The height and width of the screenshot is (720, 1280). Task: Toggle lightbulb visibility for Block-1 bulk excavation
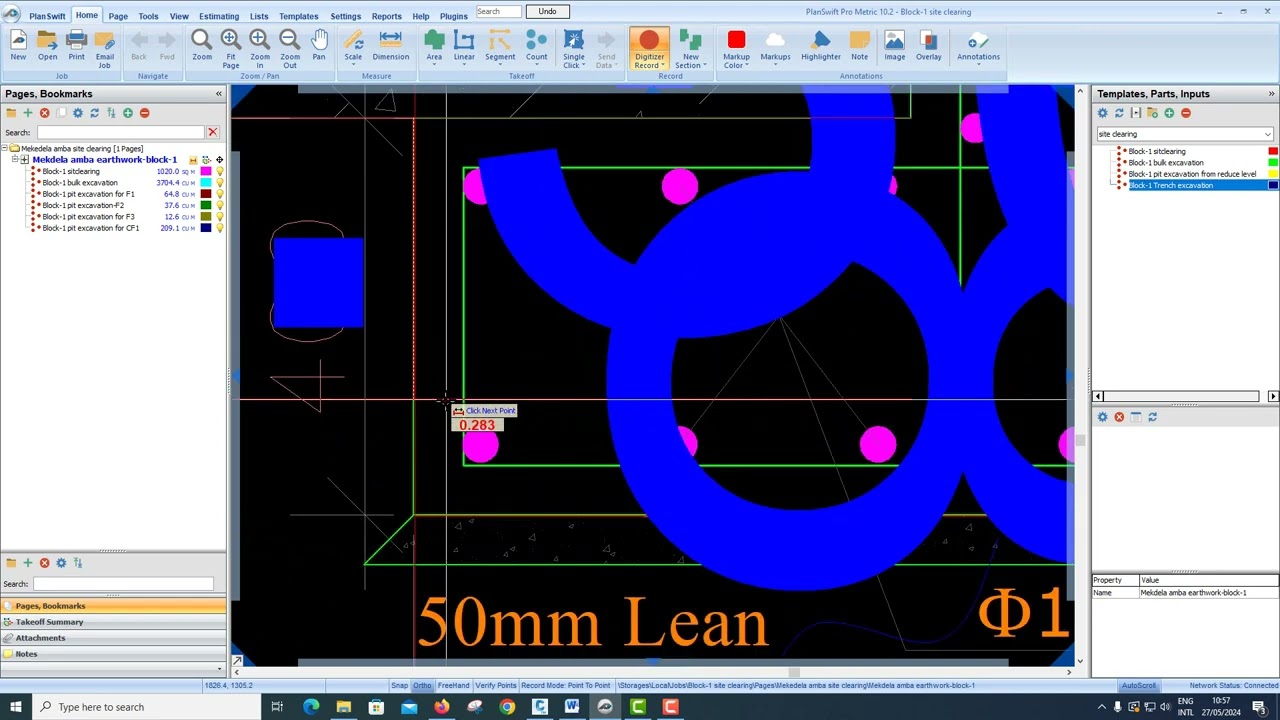point(219,183)
